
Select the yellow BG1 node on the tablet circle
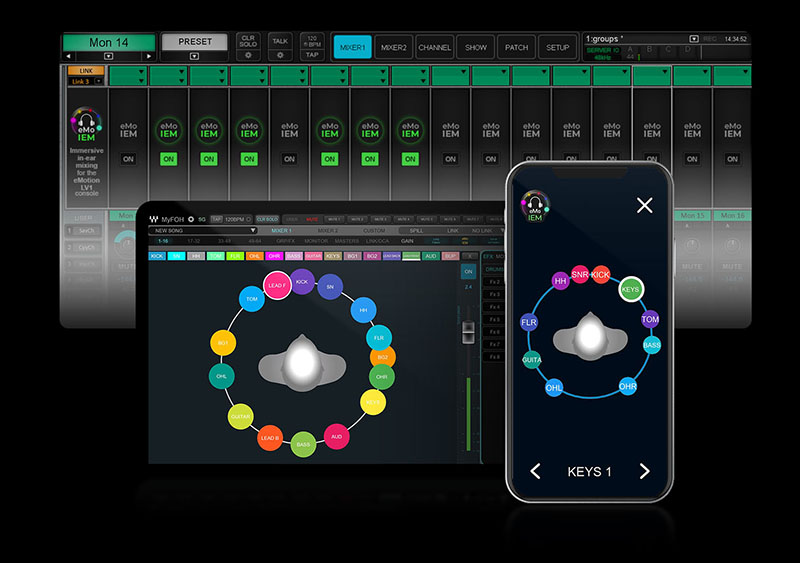[x=223, y=343]
